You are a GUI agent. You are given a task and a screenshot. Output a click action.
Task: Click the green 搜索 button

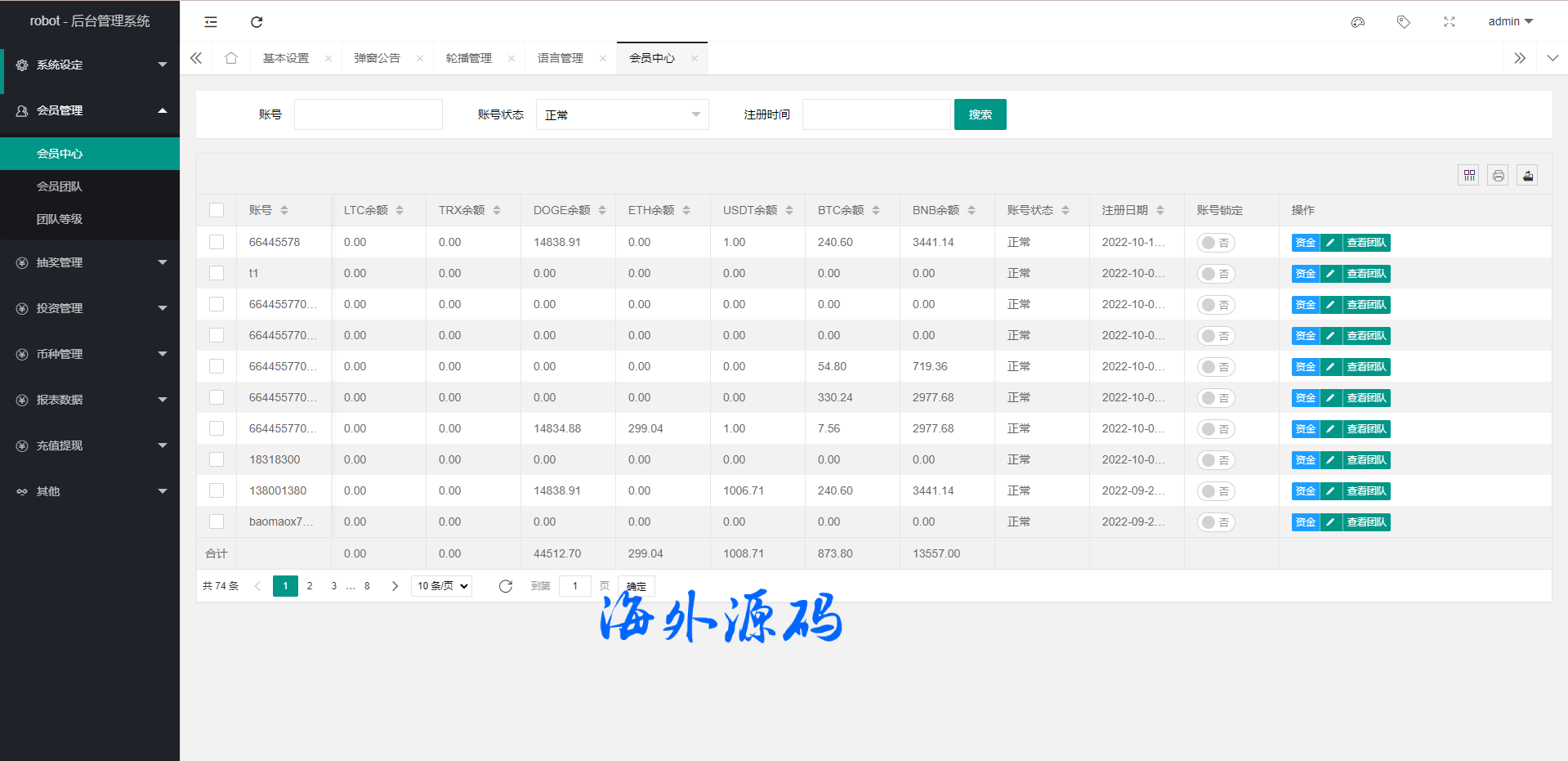[980, 114]
